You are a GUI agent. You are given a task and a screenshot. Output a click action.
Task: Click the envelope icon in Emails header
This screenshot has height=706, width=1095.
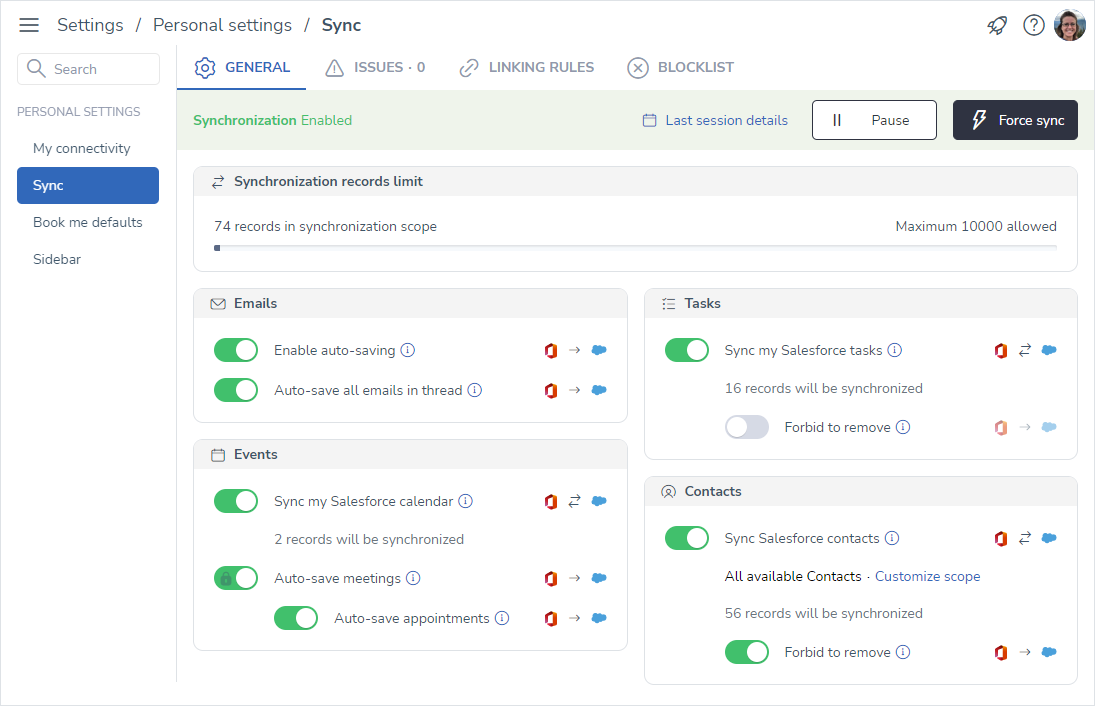tap(218, 304)
